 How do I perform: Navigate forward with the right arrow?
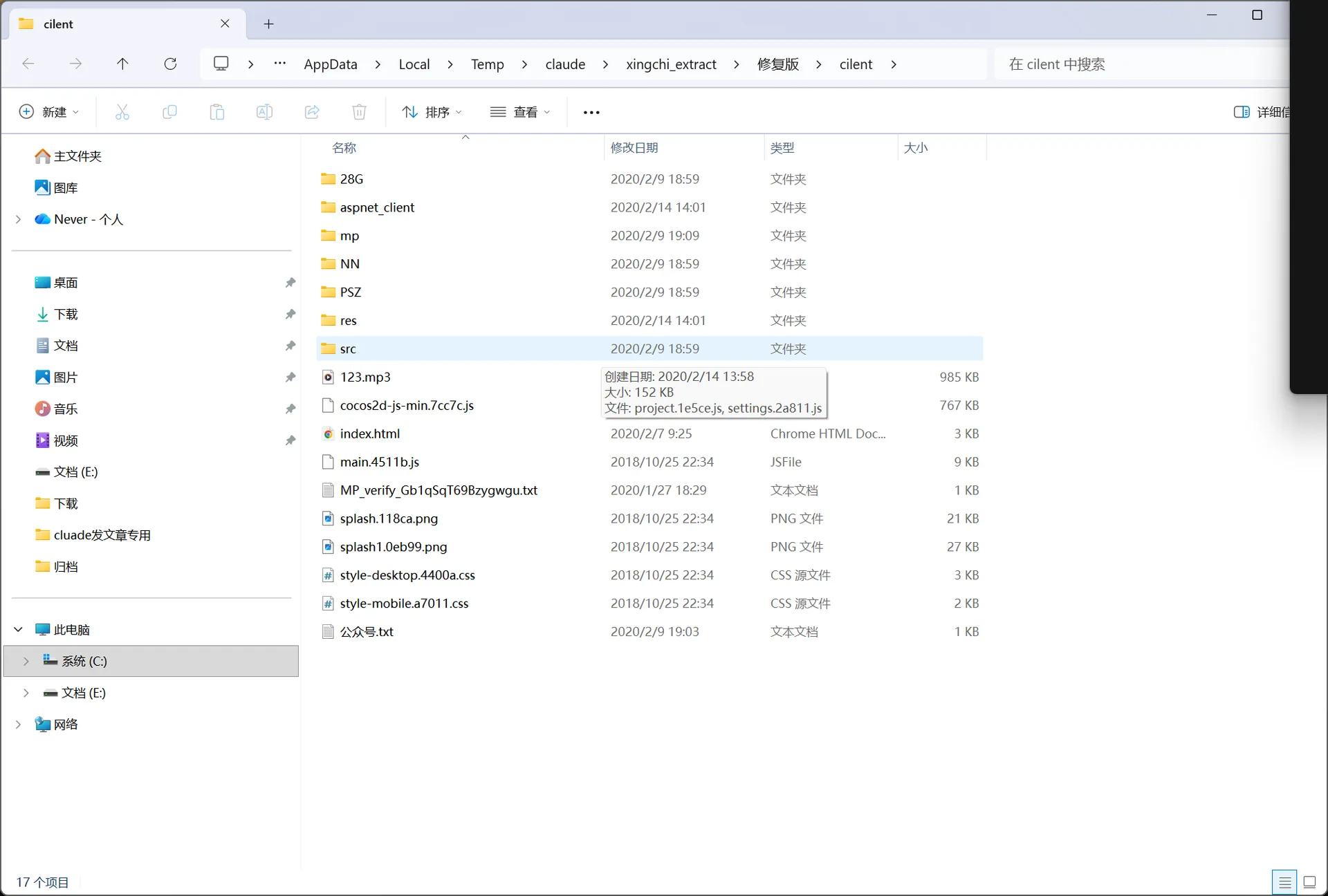[x=75, y=64]
